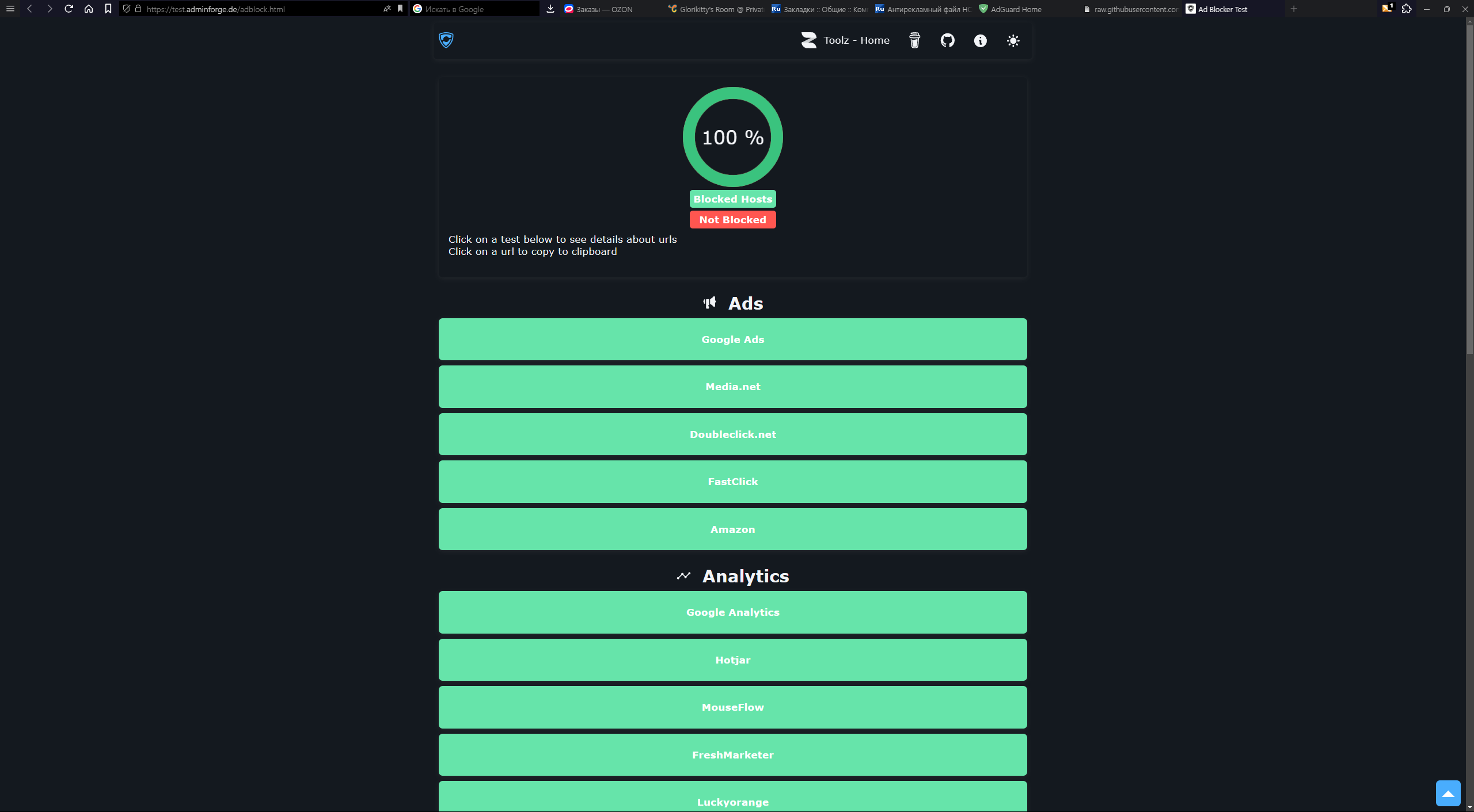
Task: Click the Analytics section heading
Action: point(746,576)
